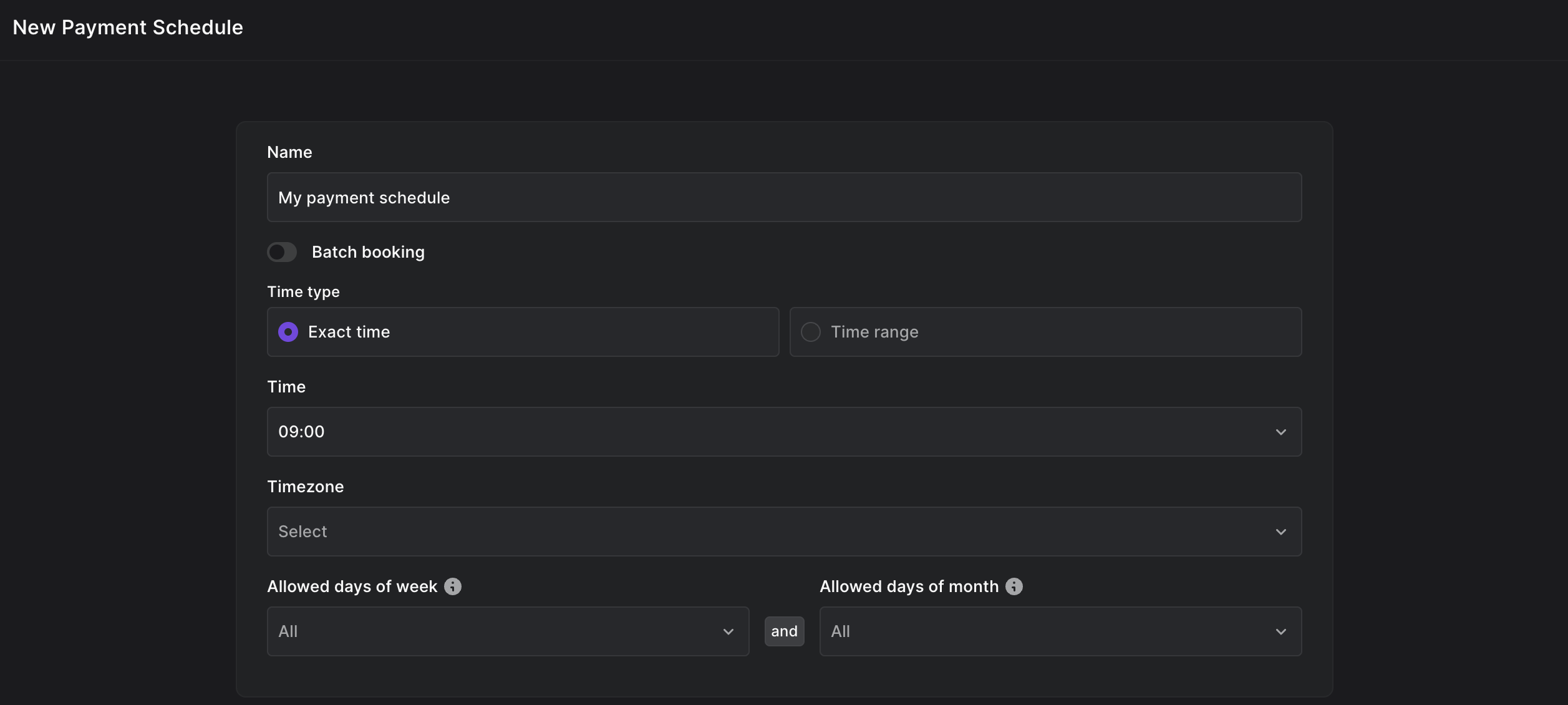This screenshot has height=705, width=1568.
Task: Click the "Name" field label
Action: pos(289,152)
